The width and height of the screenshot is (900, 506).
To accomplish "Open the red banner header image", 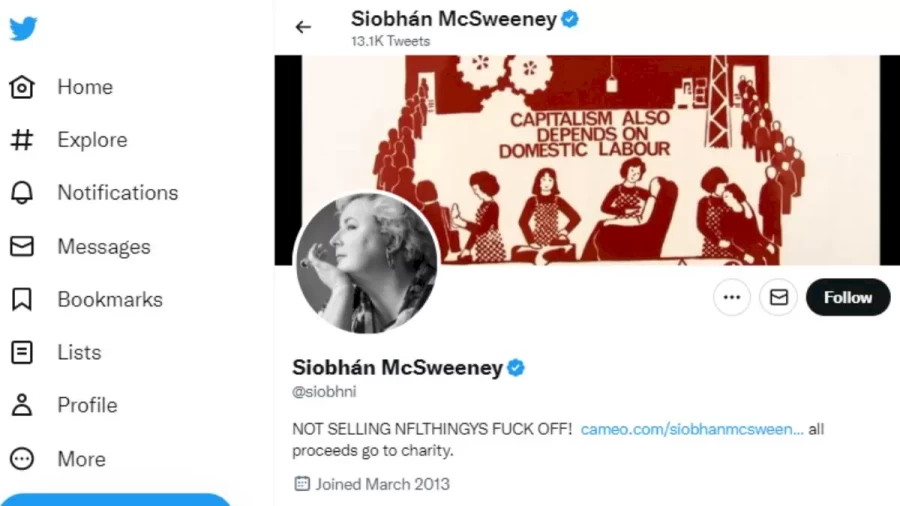I will [587, 160].
